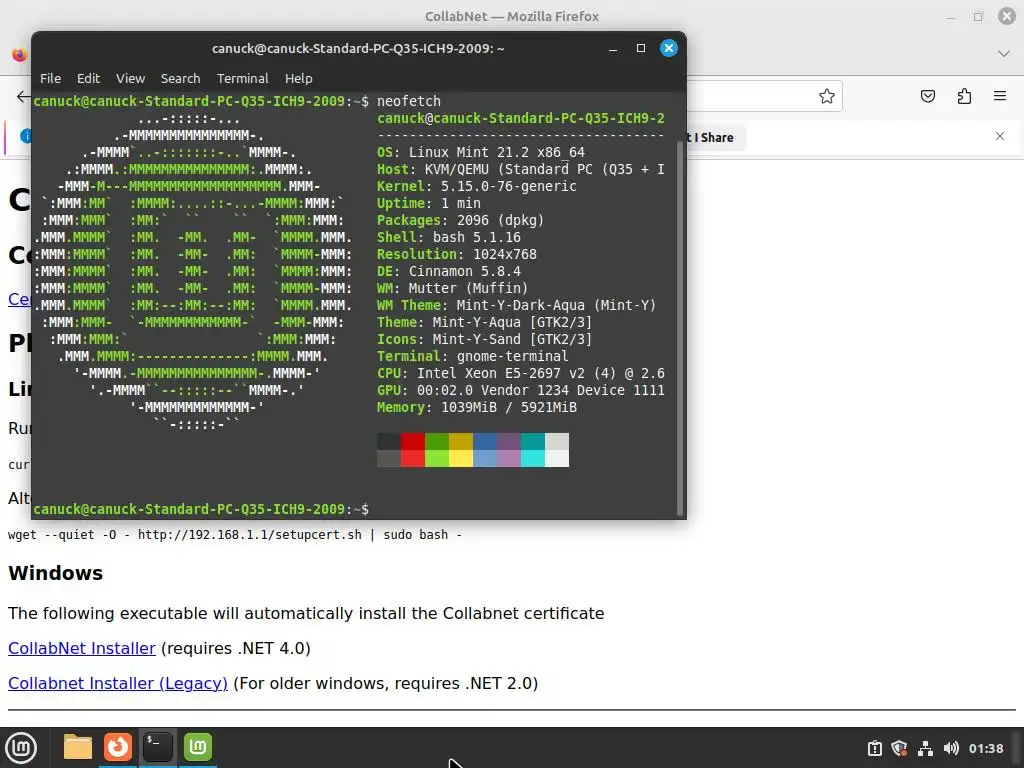
Task: Switch to Firefox in the taskbar
Action: 118,747
